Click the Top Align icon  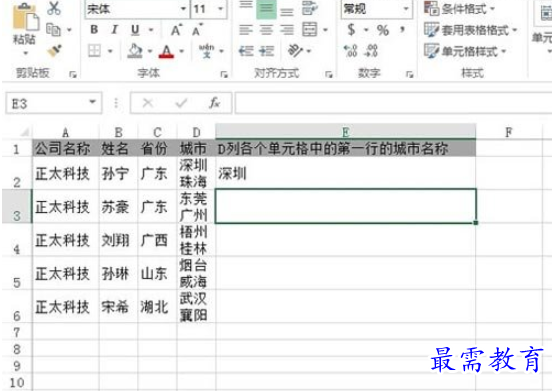pos(246,6)
